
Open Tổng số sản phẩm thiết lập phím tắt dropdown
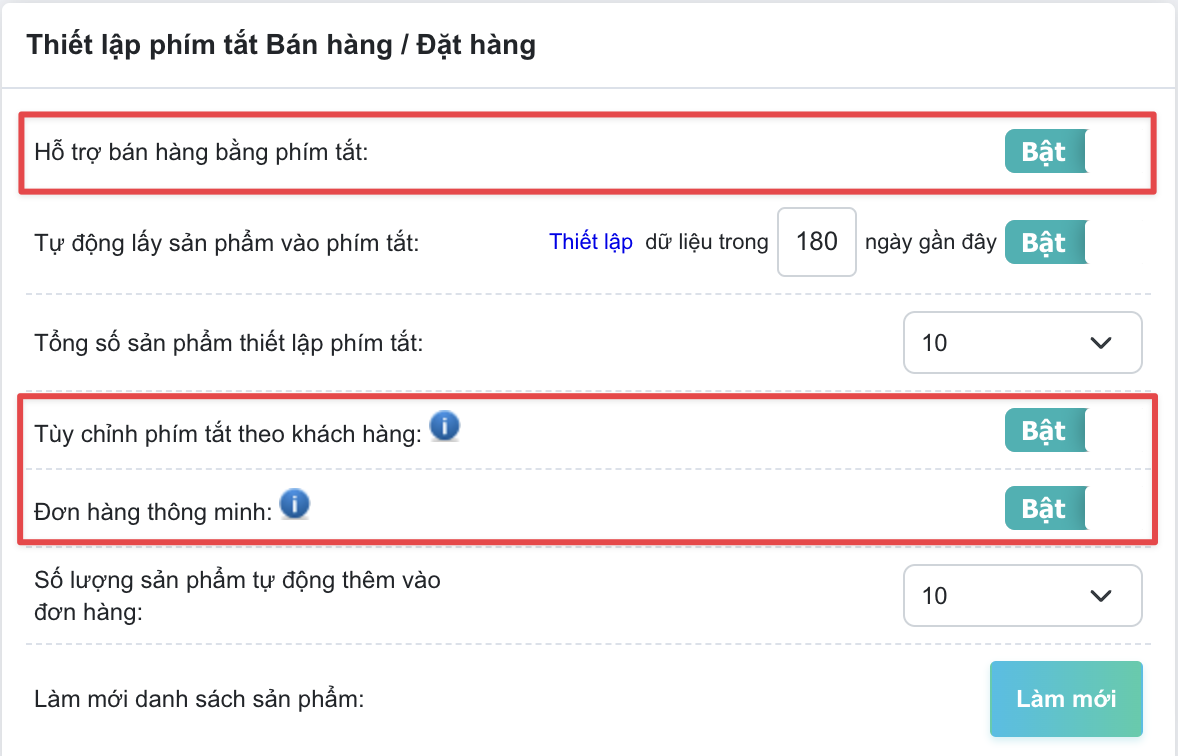click(1022, 343)
